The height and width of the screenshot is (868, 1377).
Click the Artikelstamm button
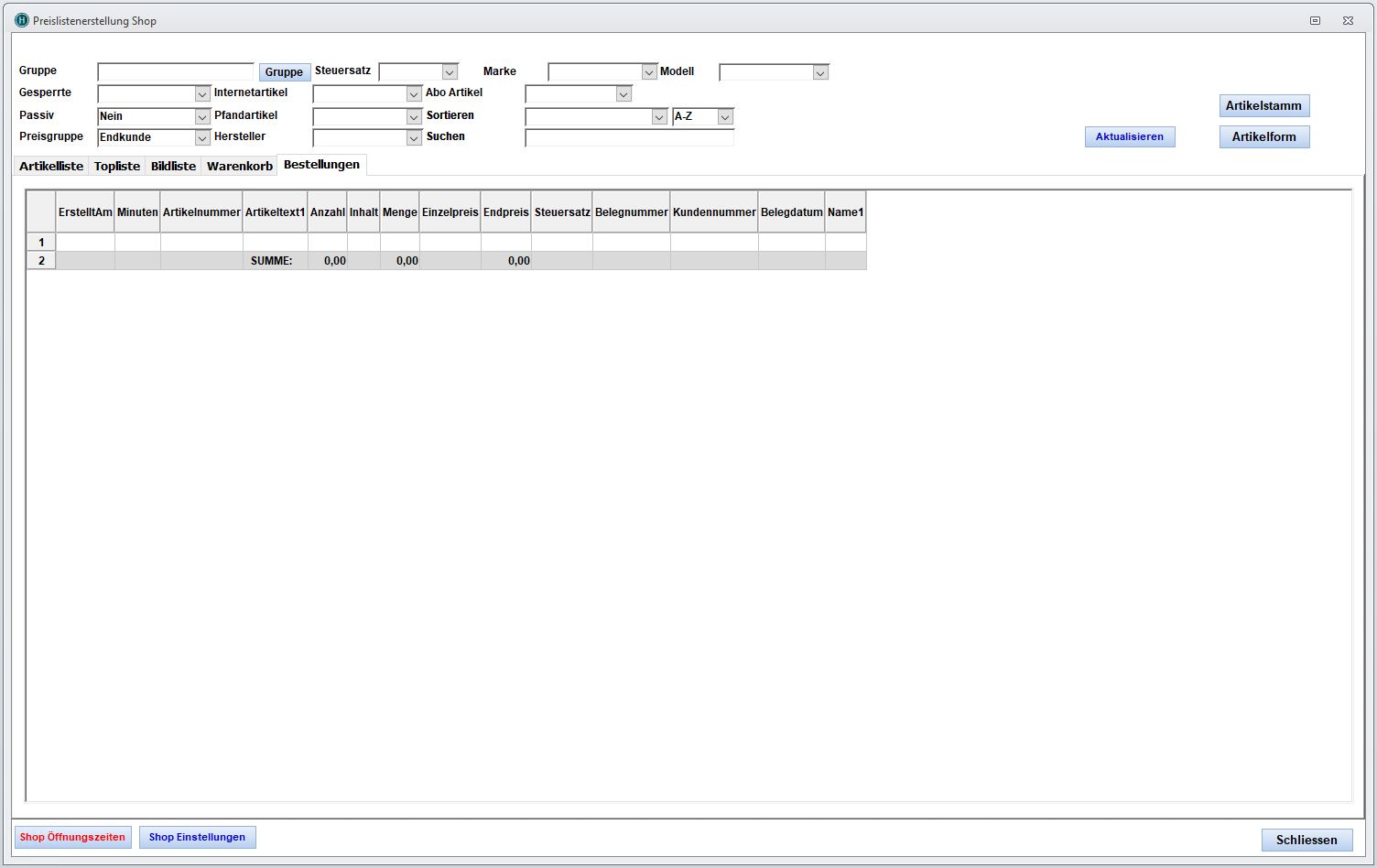pos(1263,106)
